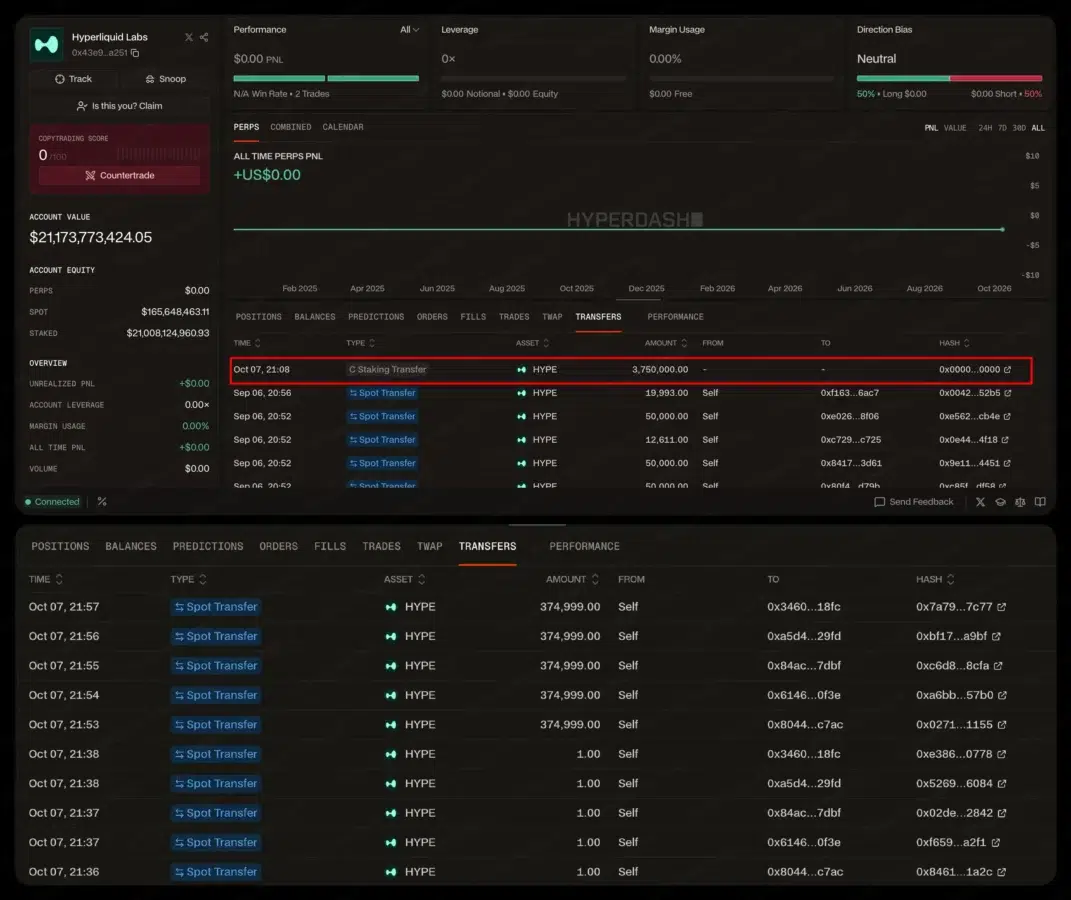Click the Hyperliquid Labs avatar logo

coord(46,44)
